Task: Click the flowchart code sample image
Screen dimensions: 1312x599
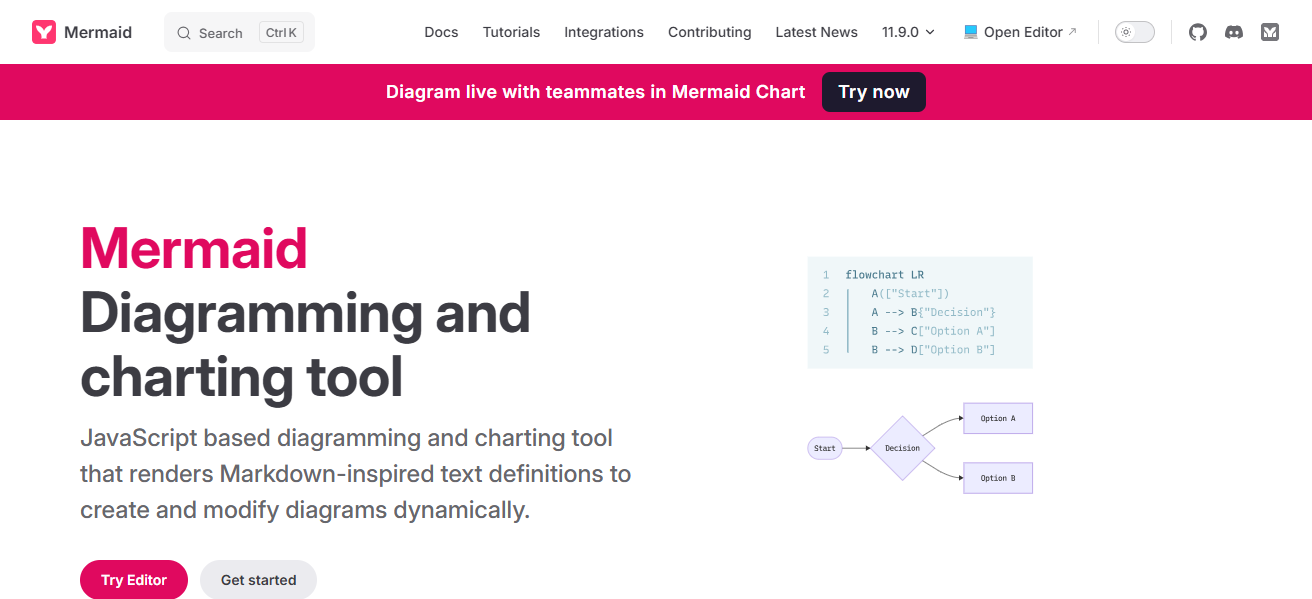Action: point(920,312)
